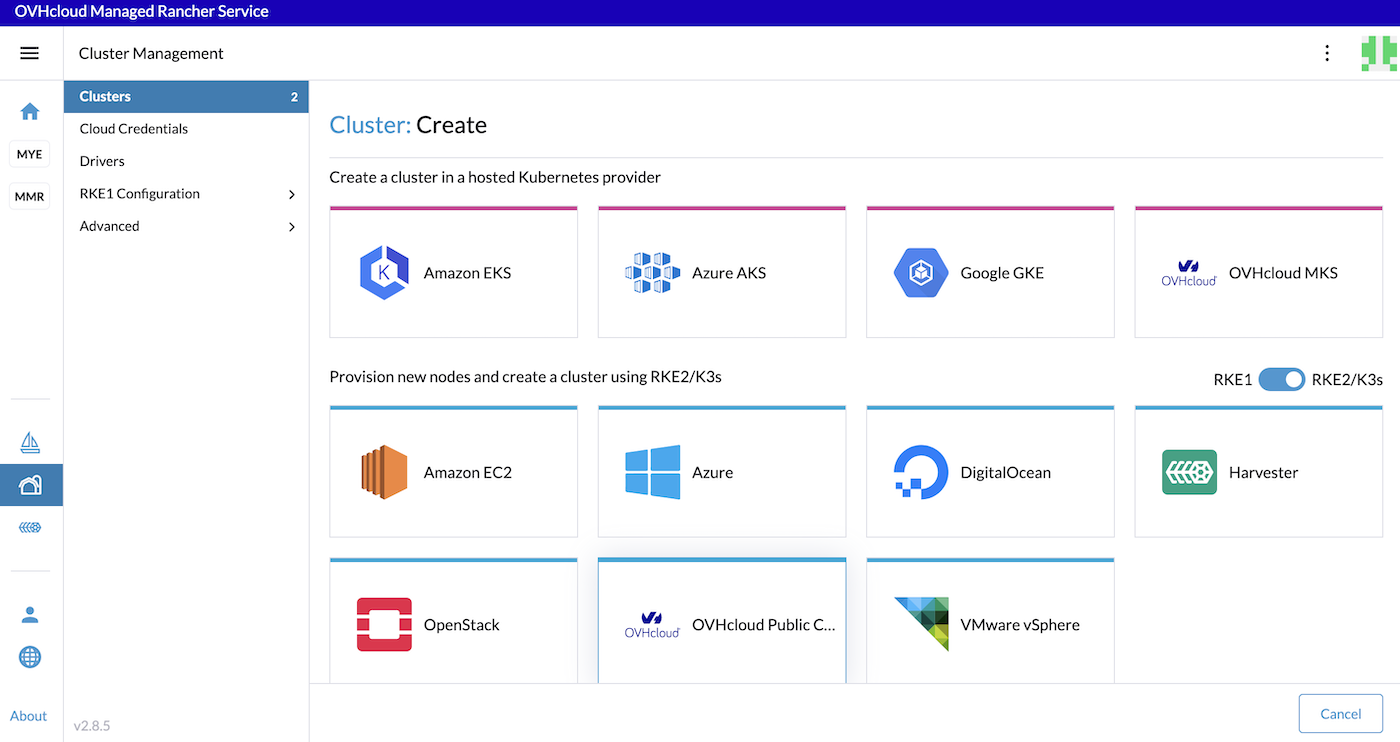Select the DigitalOcean node driver
Screen dimensions: 1400x742
989,471
